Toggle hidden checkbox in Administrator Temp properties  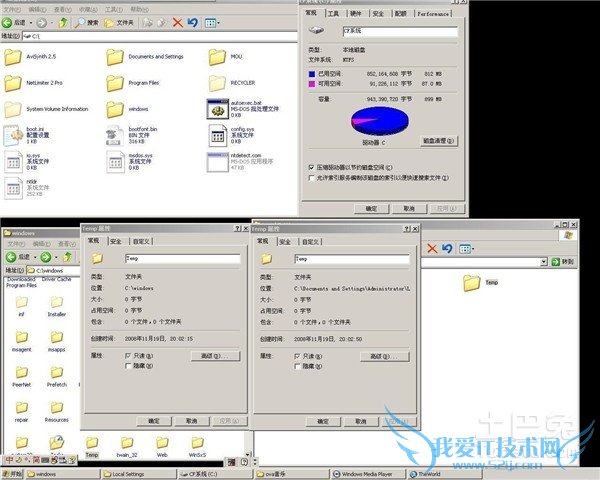pyautogui.click(x=297, y=366)
